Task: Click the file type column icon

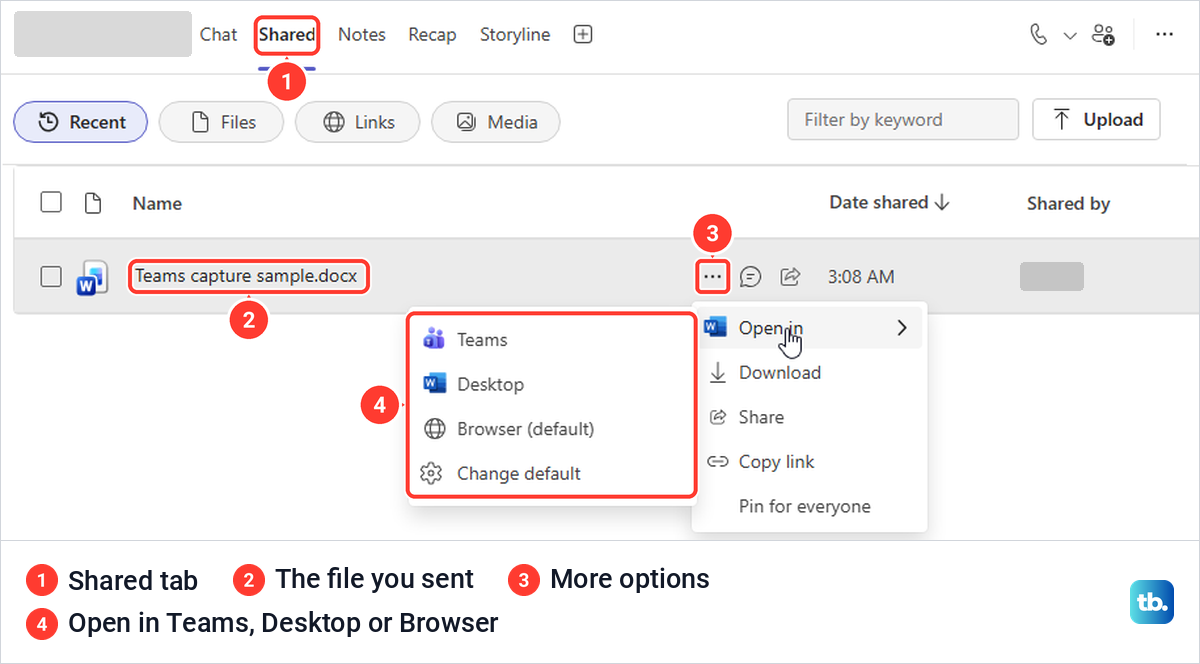Action: coord(93,203)
